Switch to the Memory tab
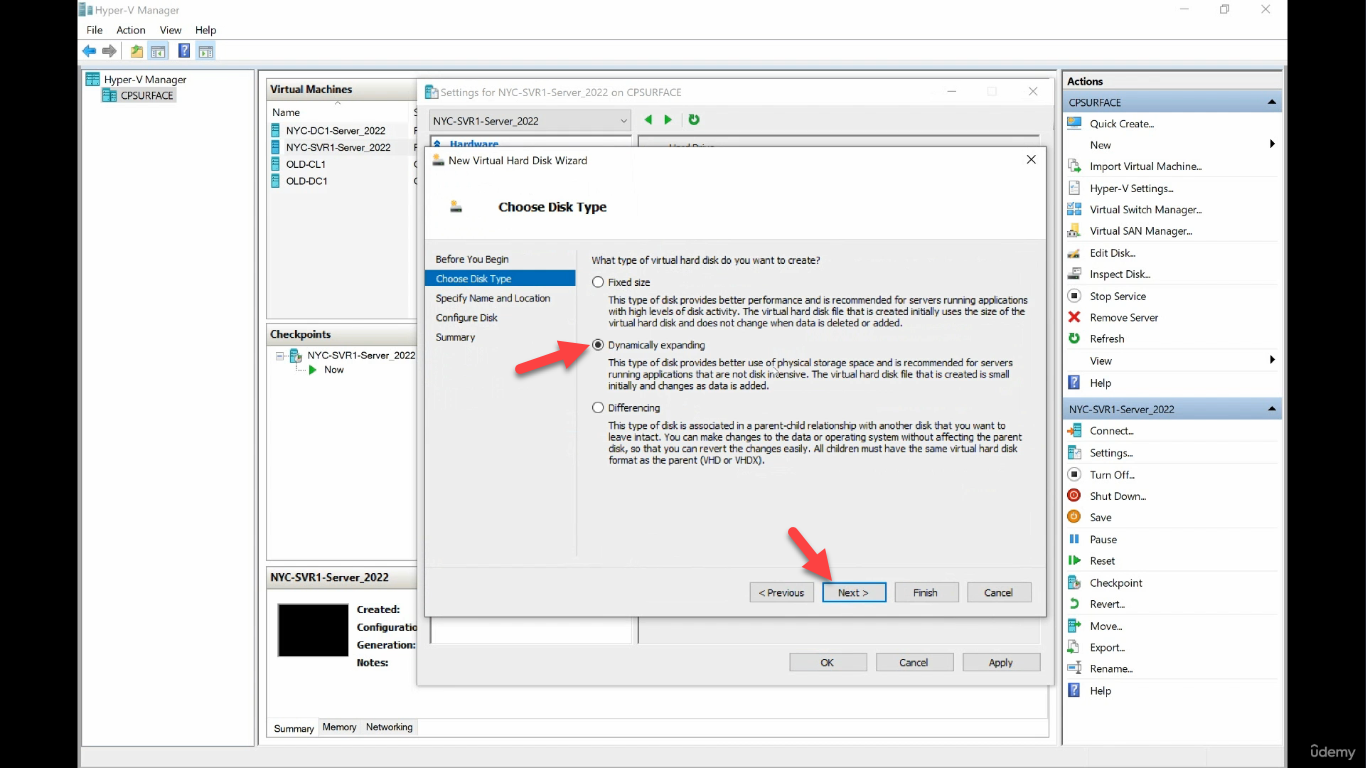1366x768 pixels. tap(339, 727)
